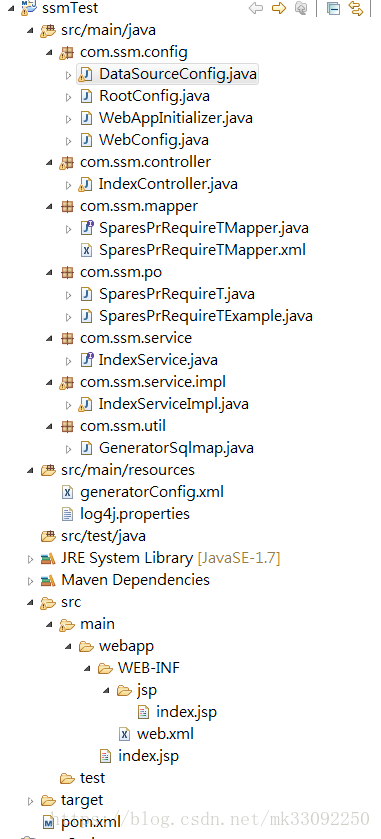381x839 pixels.
Task: Click the pom.xml Maven file icon
Action: (x=49, y=822)
